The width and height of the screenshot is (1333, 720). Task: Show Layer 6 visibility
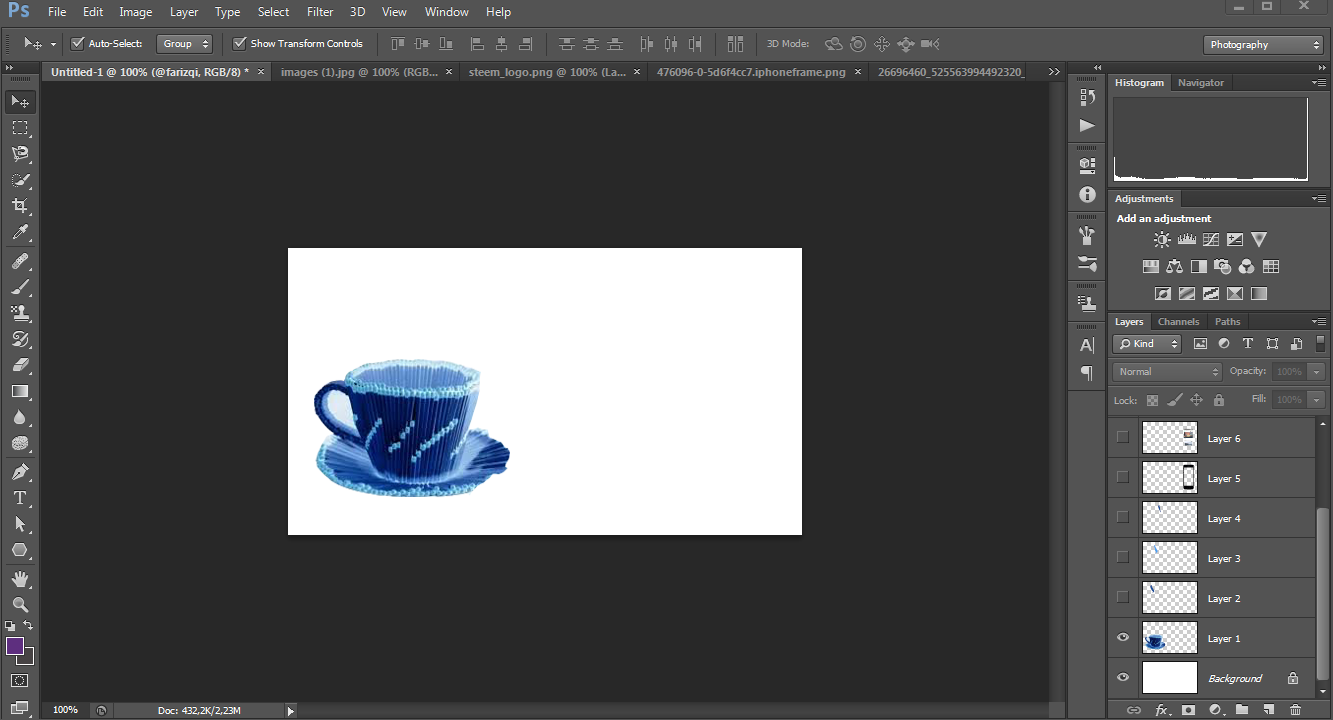pos(1122,437)
